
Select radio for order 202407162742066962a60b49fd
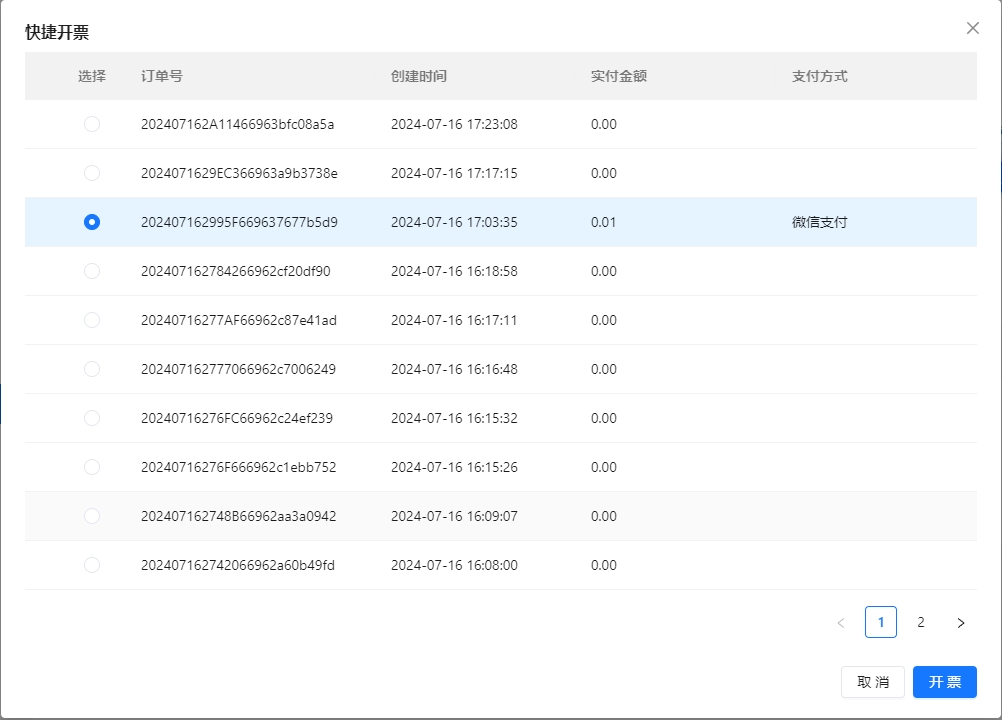pos(92,565)
